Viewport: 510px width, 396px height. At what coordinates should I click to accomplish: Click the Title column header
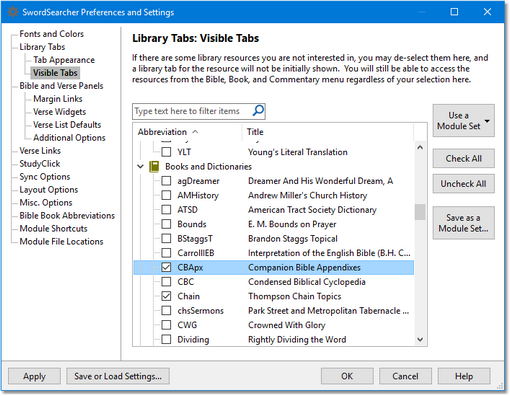pyautogui.click(x=328, y=132)
